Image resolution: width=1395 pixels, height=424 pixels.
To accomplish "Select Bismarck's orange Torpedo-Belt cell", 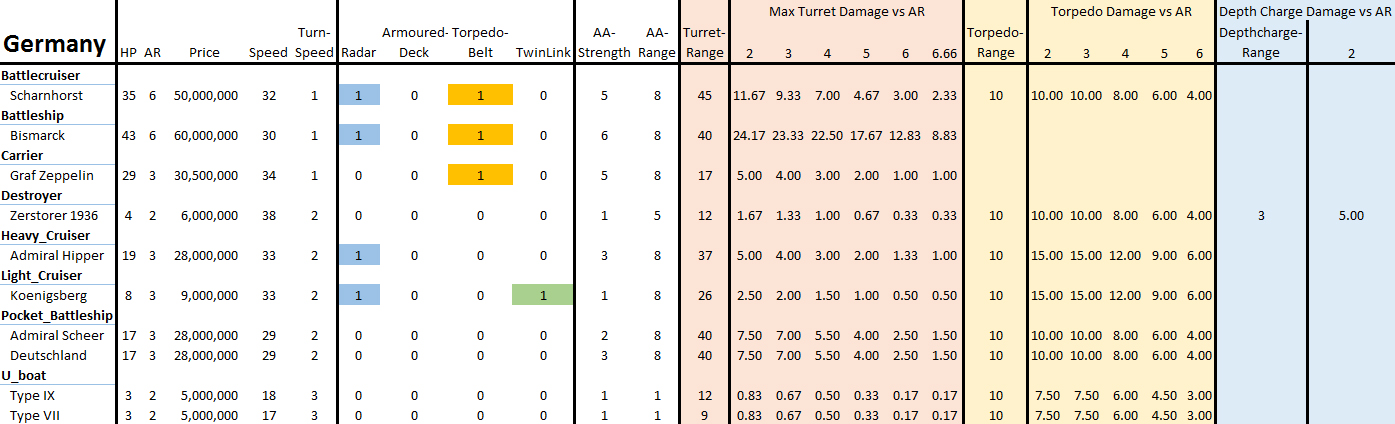I will point(480,136).
